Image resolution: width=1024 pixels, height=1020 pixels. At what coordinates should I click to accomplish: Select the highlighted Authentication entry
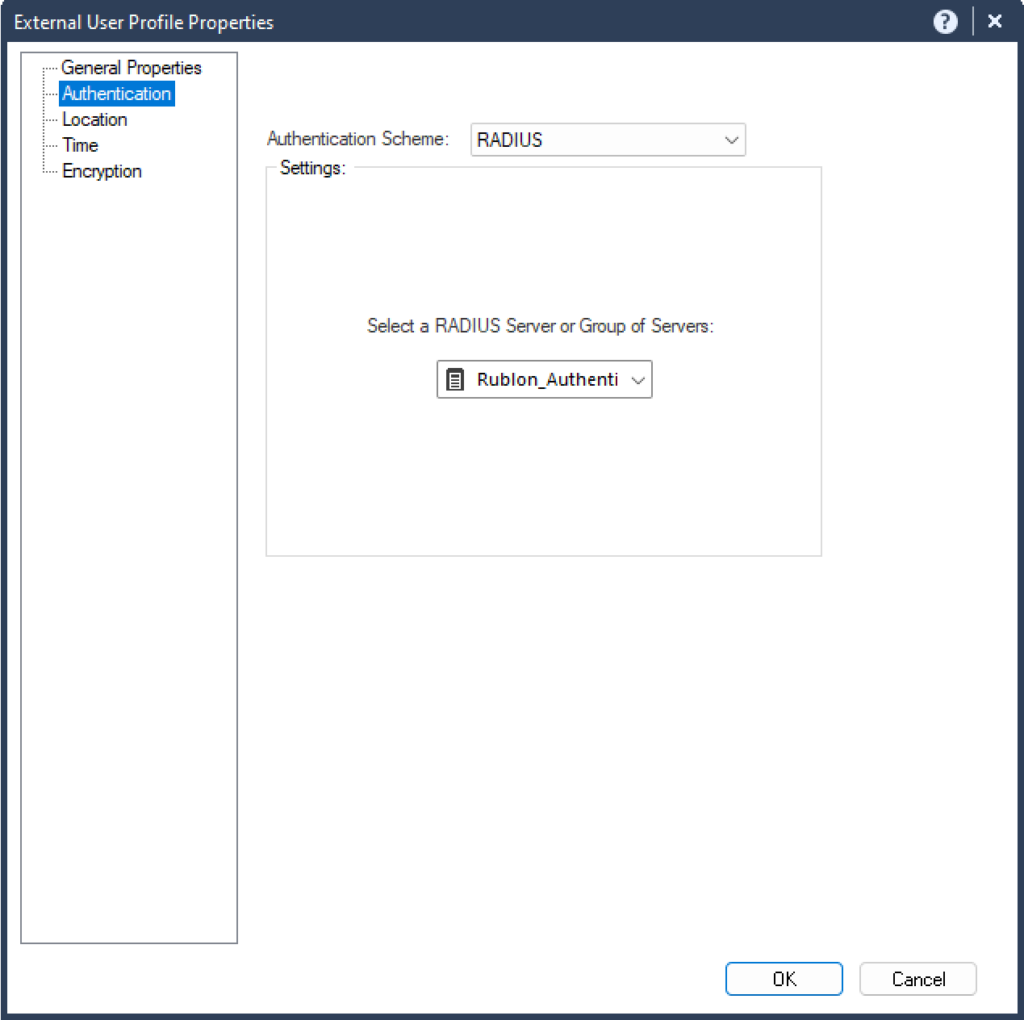pyautogui.click(x=117, y=93)
